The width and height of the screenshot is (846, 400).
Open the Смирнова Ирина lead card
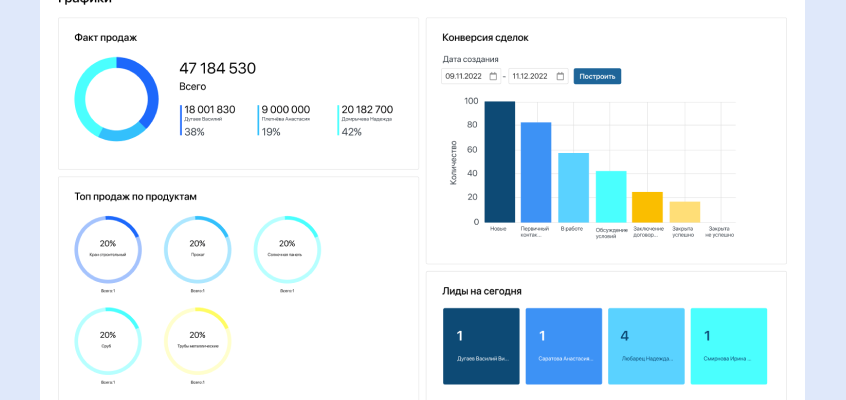(x=729, y=346)
